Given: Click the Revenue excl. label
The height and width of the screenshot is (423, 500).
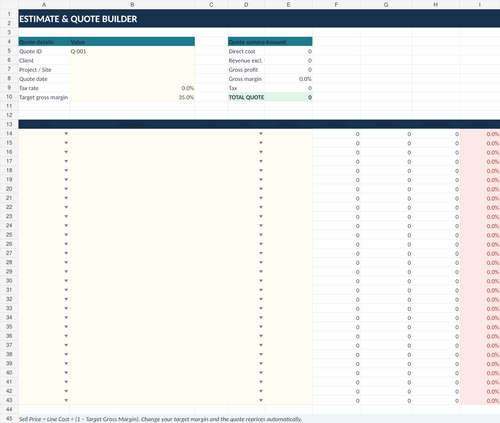Looking at the screenshot, I should click(x=246, y=60).
